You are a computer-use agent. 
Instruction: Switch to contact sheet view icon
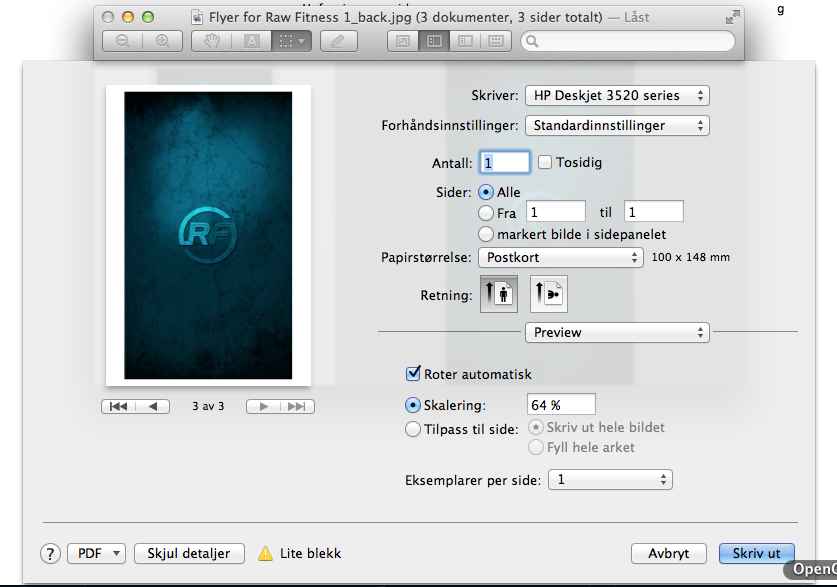496,41
